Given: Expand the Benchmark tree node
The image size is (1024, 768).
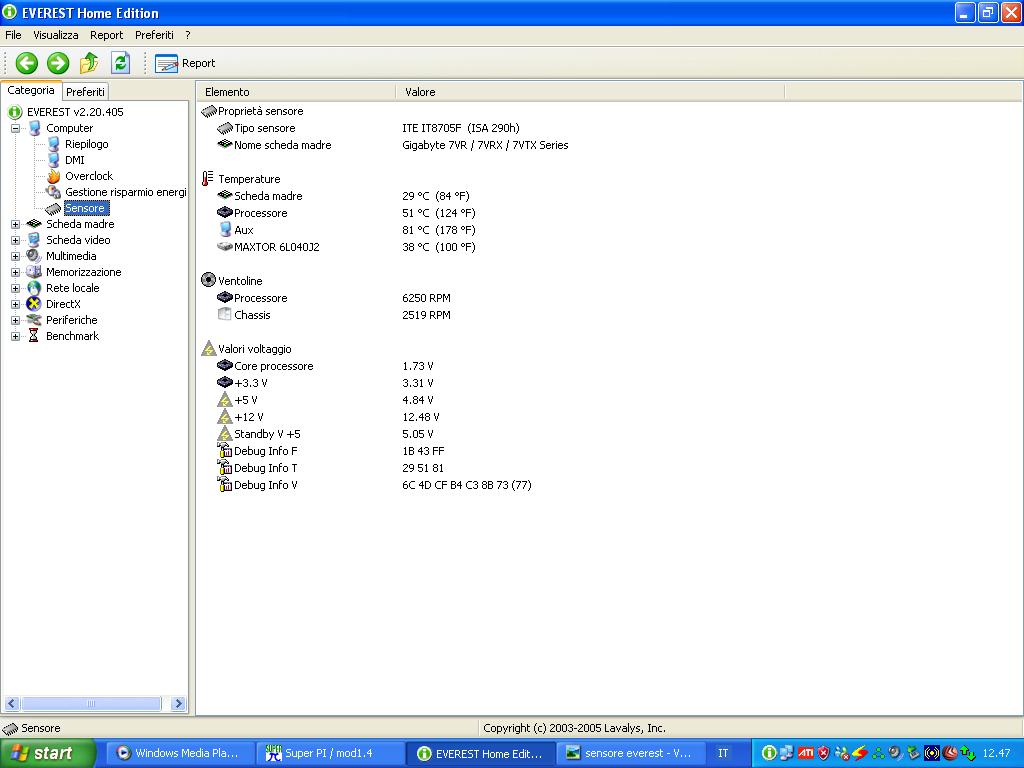Looking at the screenshot, I should click(x=15, y=336).
